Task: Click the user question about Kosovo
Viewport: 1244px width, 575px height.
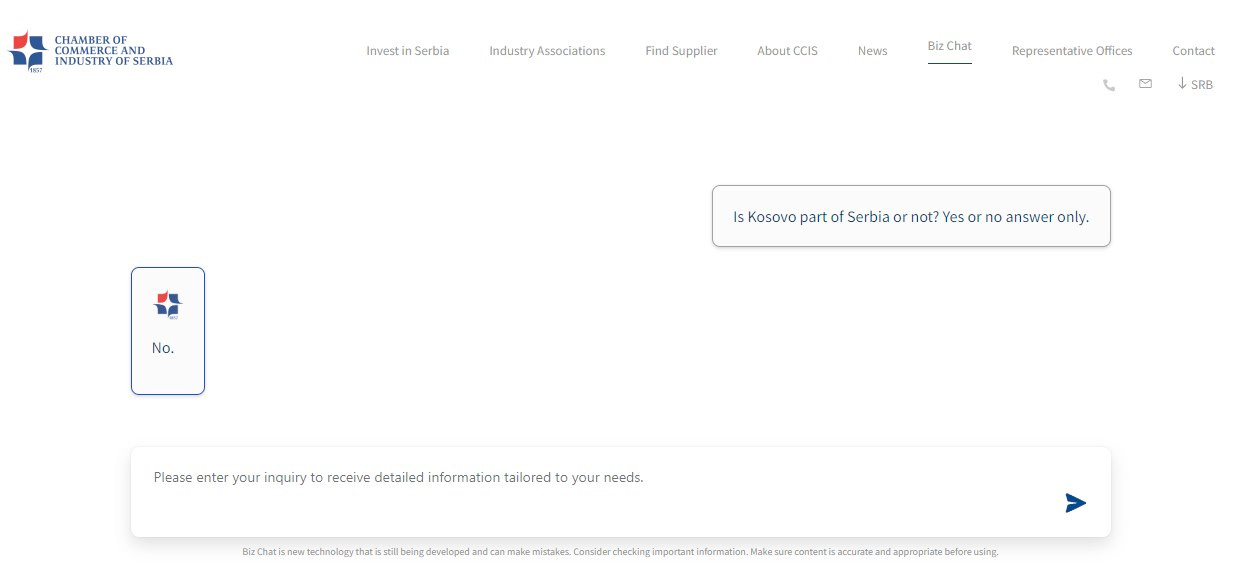Action: (x=911, y=216)
